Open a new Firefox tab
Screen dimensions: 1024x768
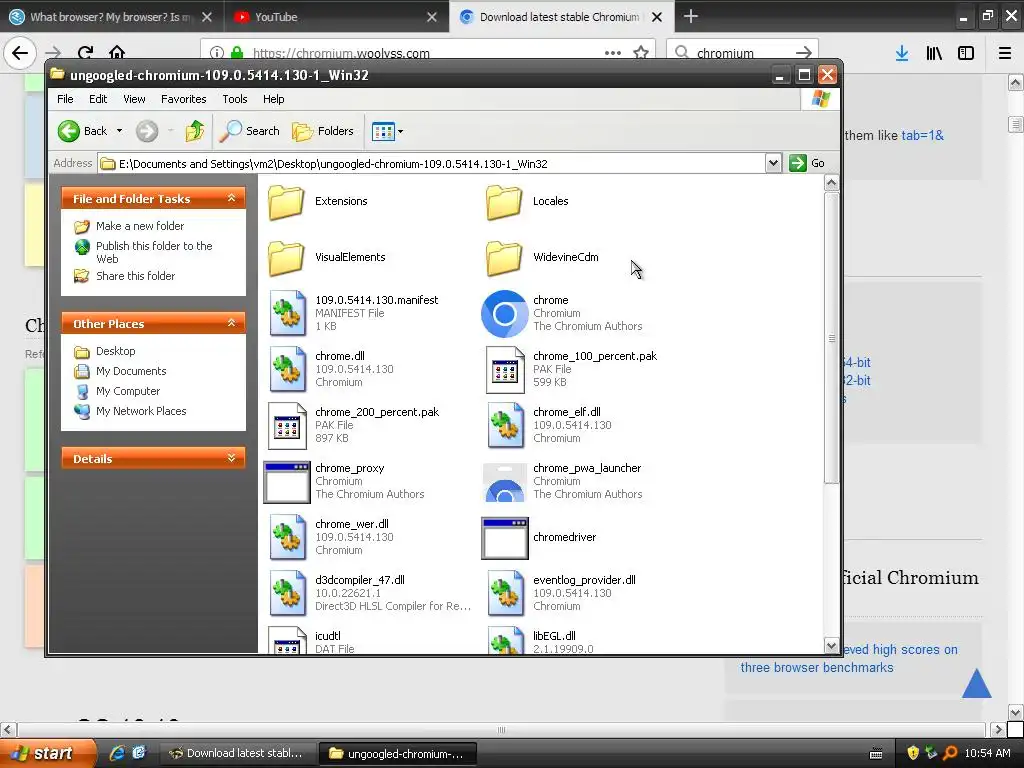691,16
